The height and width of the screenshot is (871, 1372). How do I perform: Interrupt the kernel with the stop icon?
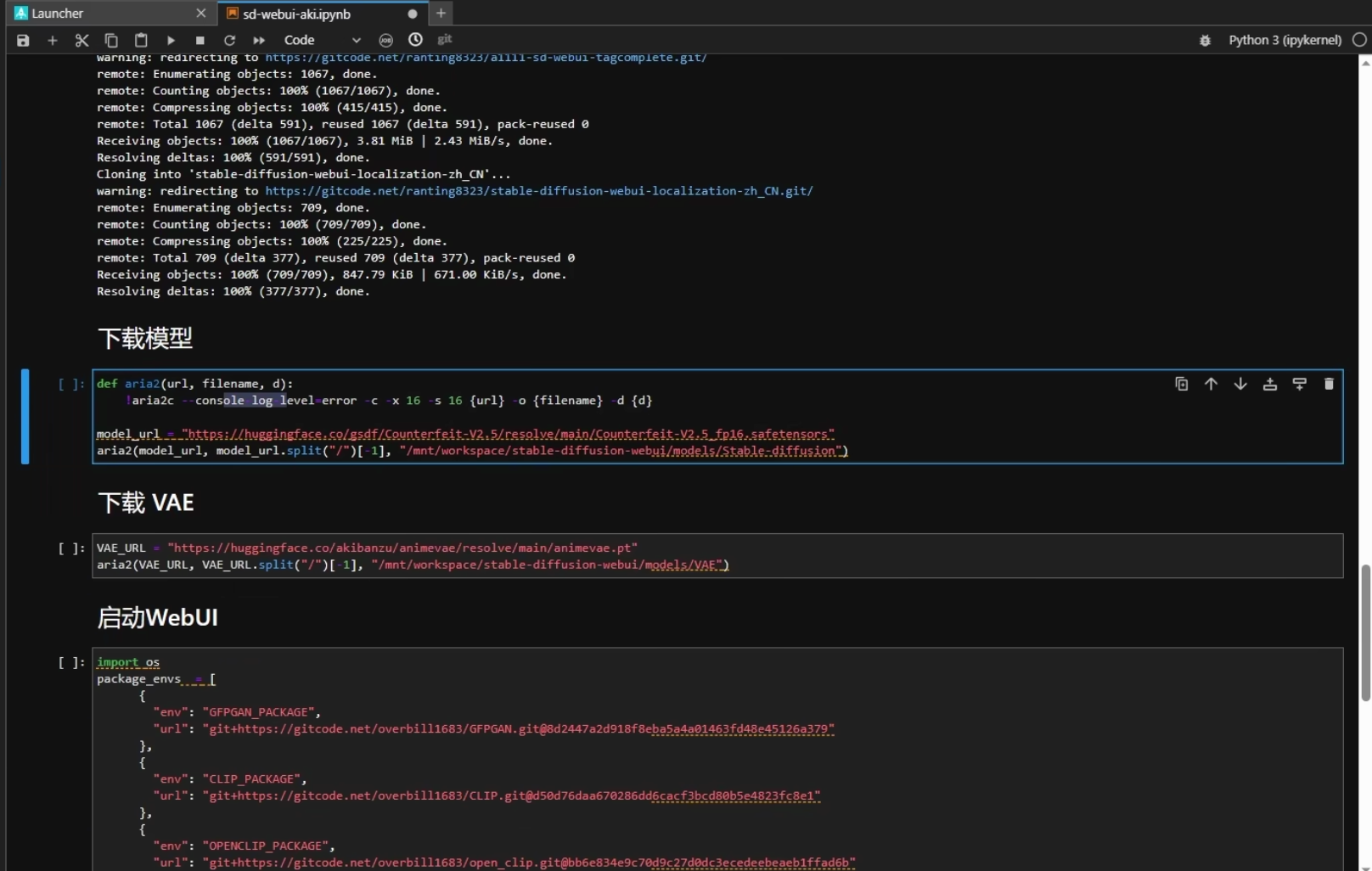[x=200, y=40]
